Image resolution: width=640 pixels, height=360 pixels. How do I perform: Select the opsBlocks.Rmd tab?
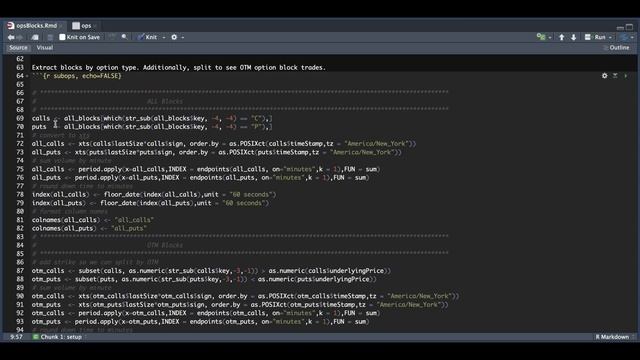36,26
